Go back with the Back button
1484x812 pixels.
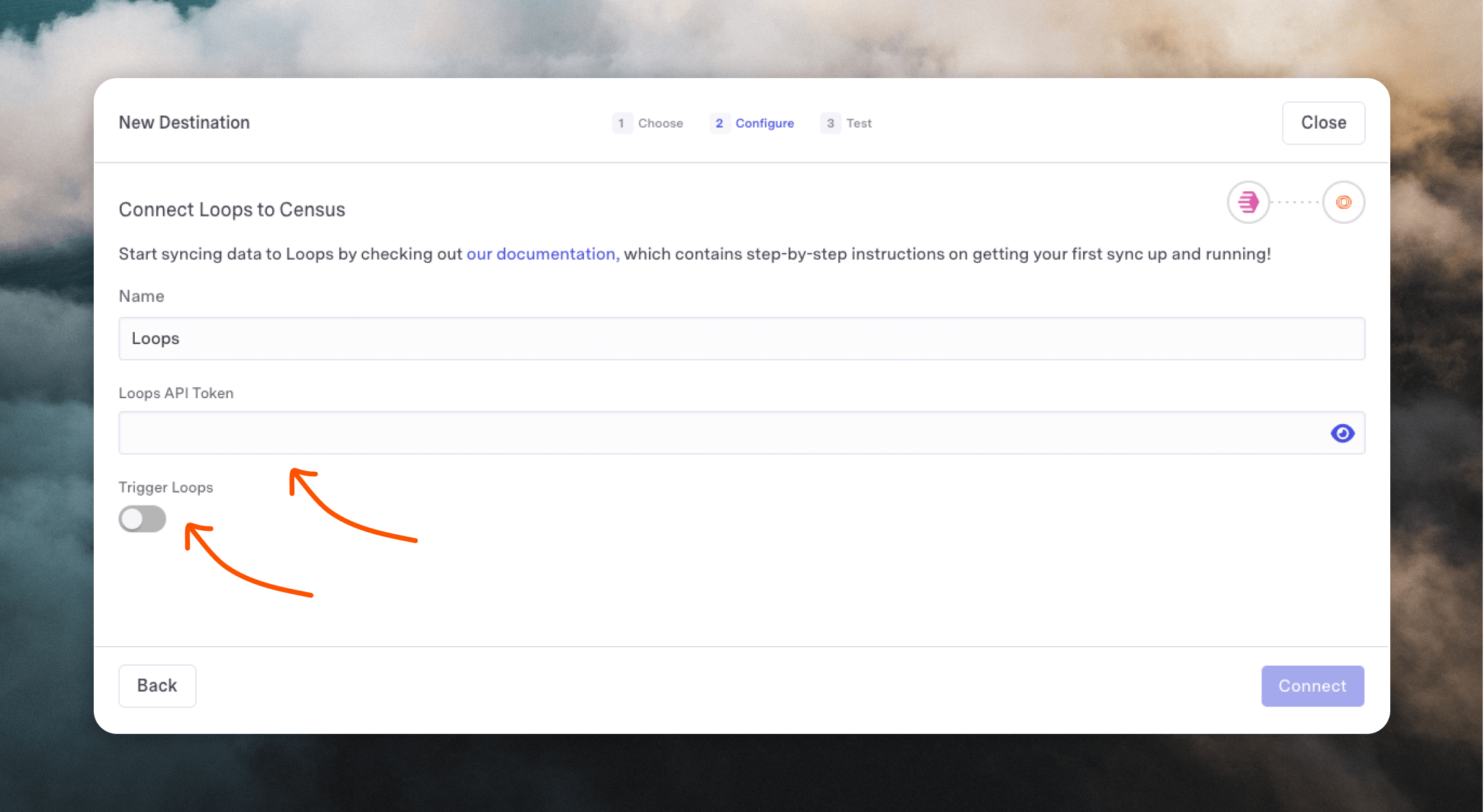pos(157,686)
